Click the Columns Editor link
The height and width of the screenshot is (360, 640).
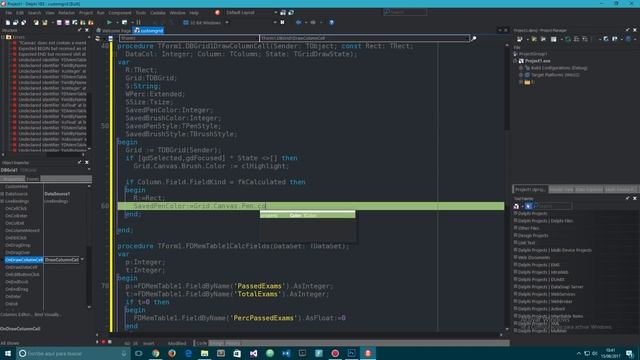[15, 315]
